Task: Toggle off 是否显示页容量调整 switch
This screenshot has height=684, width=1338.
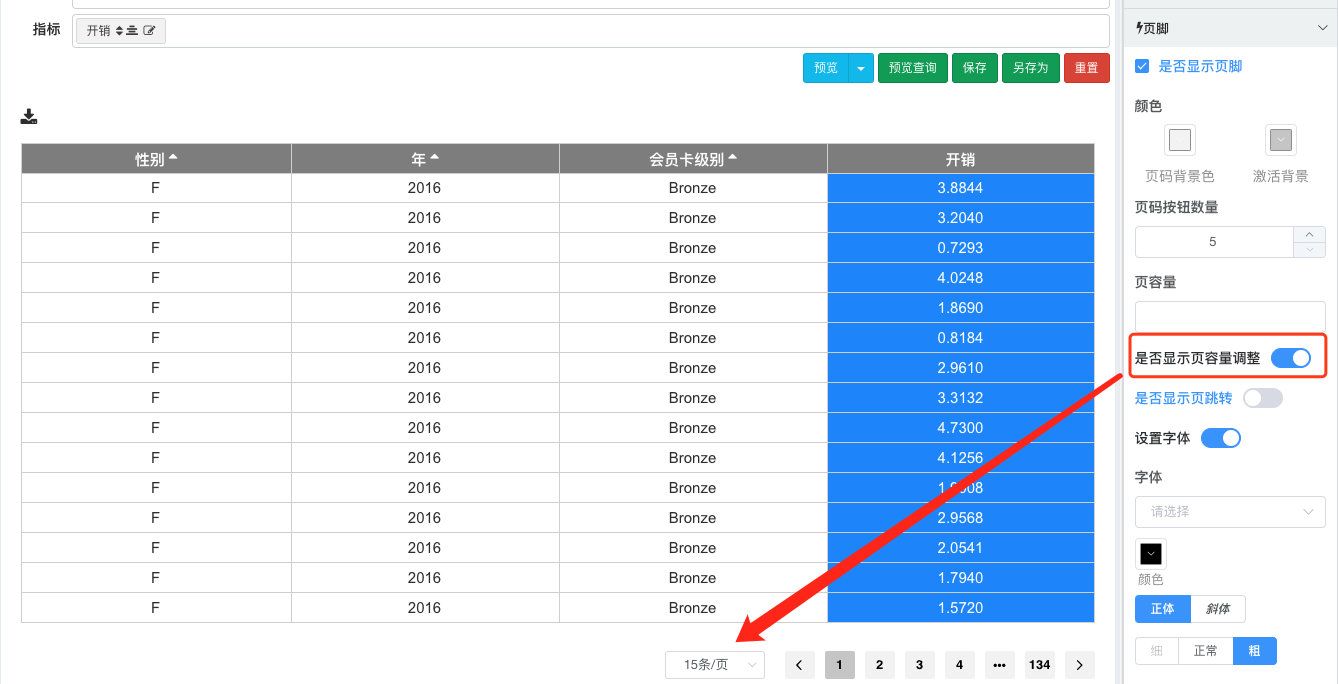Action: [x=1291, y=358]
